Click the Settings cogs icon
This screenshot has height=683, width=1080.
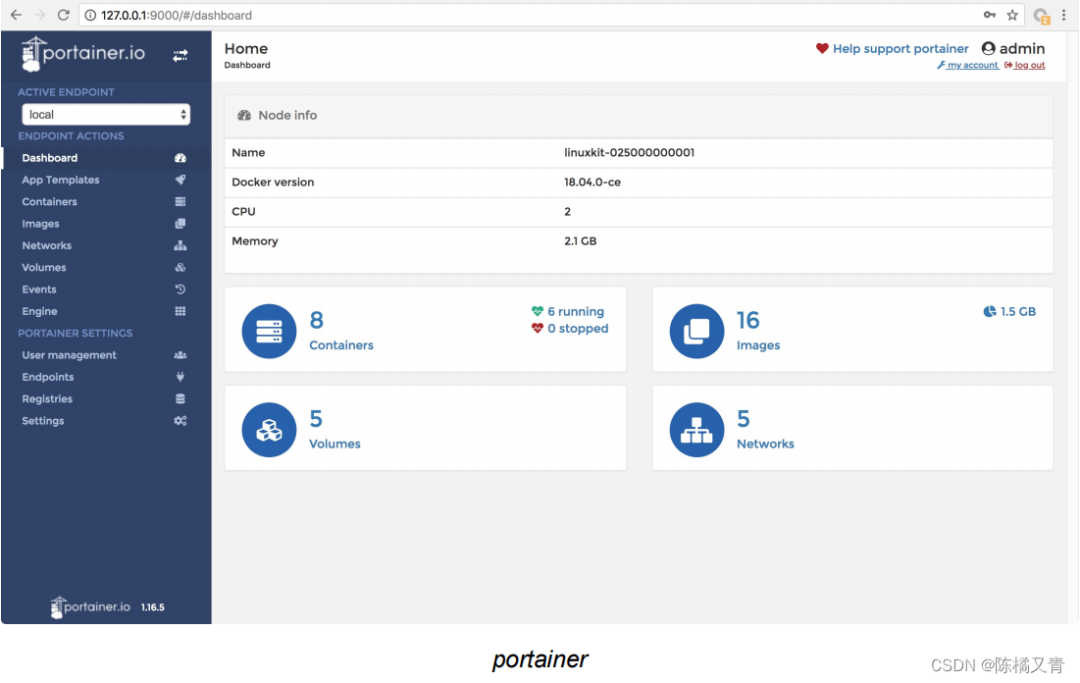[x=180, y=421]
